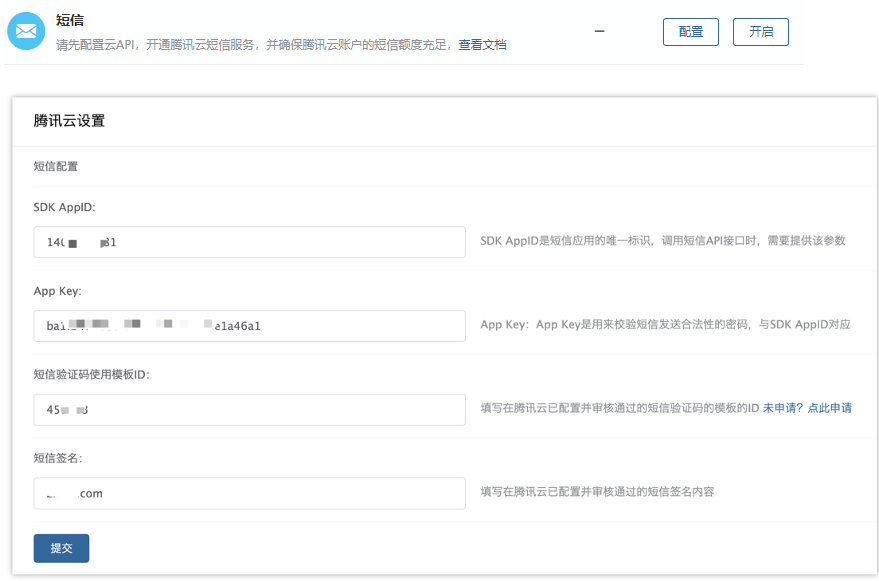879x581 pixels.
Task: Select the SDK AppID: field label
Action: point(64,208)
